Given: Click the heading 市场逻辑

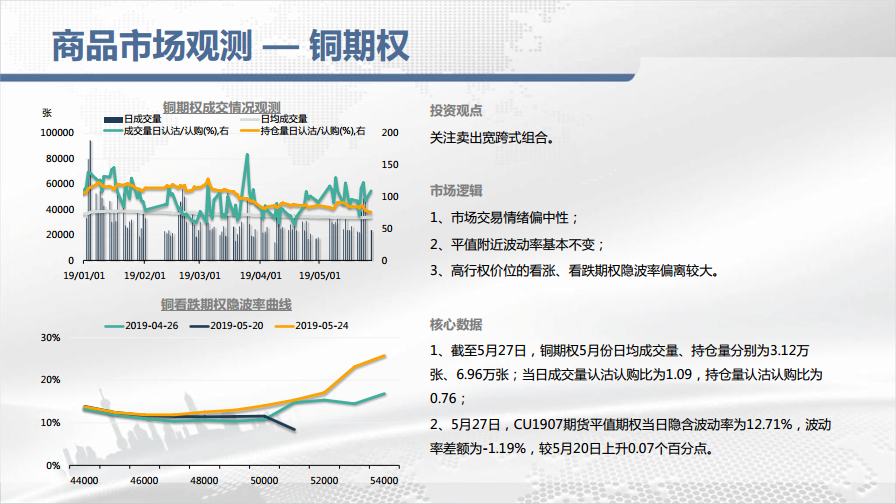Looking at the screenshot, I should (x=456, y=191).
